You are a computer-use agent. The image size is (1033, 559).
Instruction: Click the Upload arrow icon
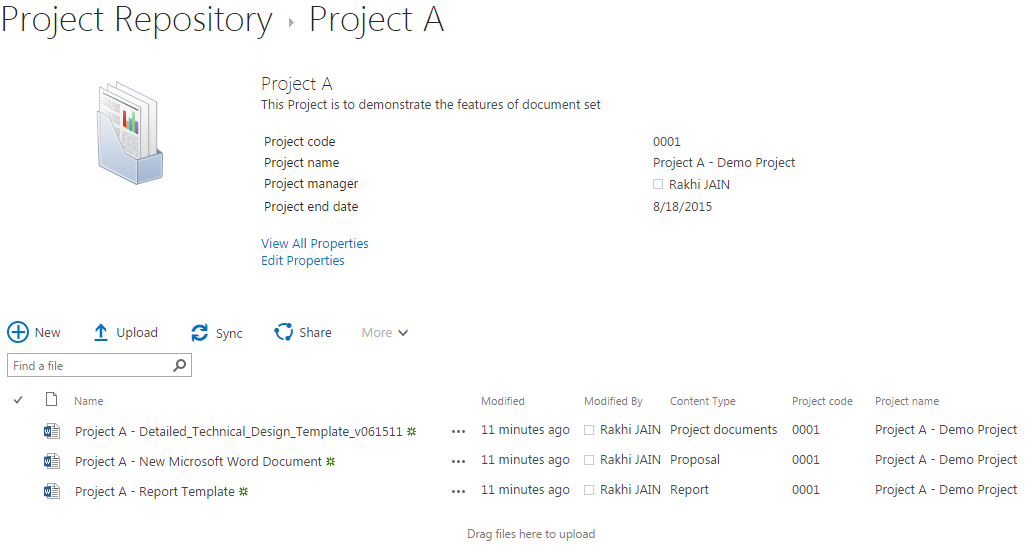[101, 333]
